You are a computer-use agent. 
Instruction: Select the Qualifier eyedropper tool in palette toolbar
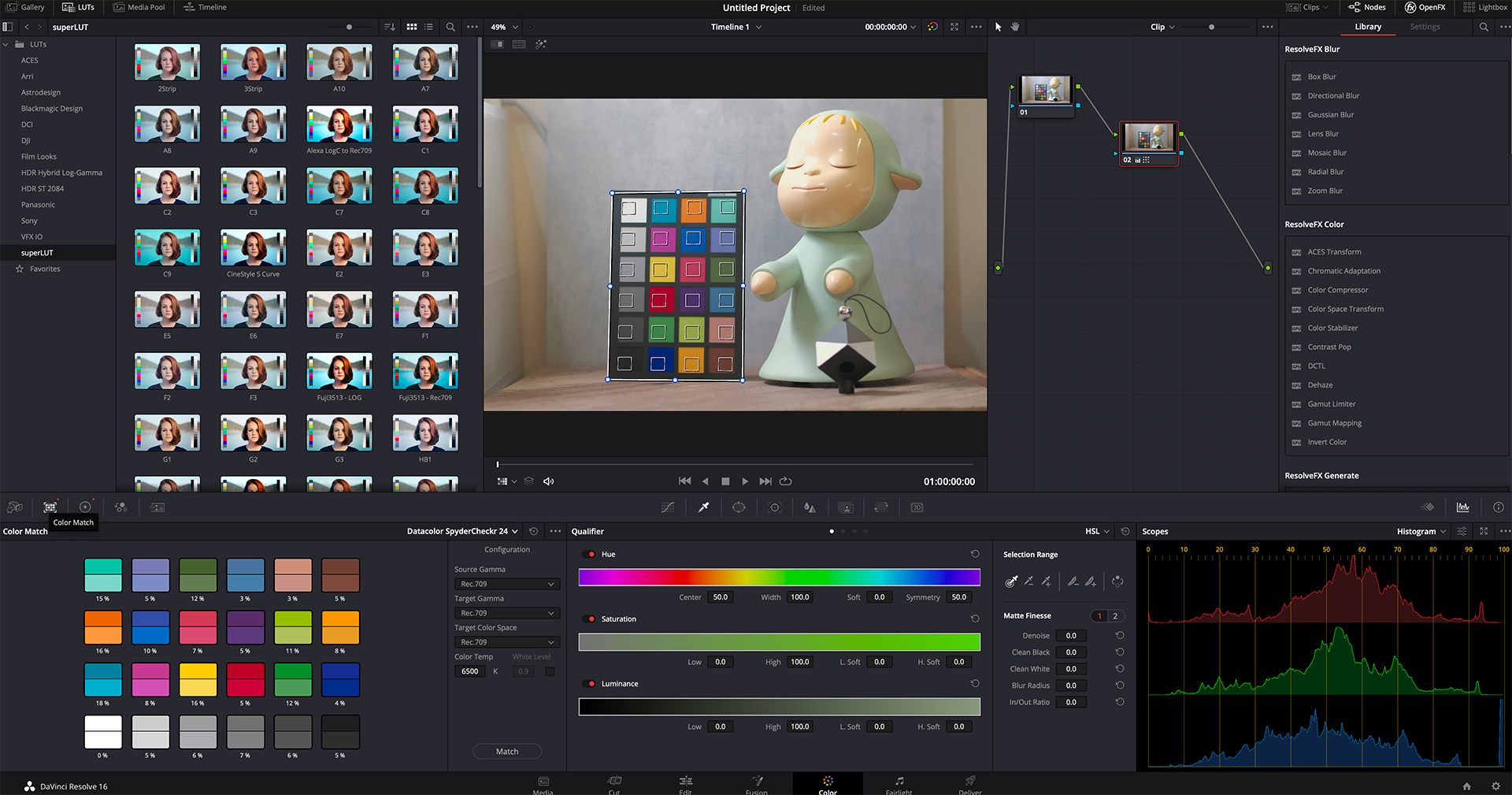coord(703,507)
